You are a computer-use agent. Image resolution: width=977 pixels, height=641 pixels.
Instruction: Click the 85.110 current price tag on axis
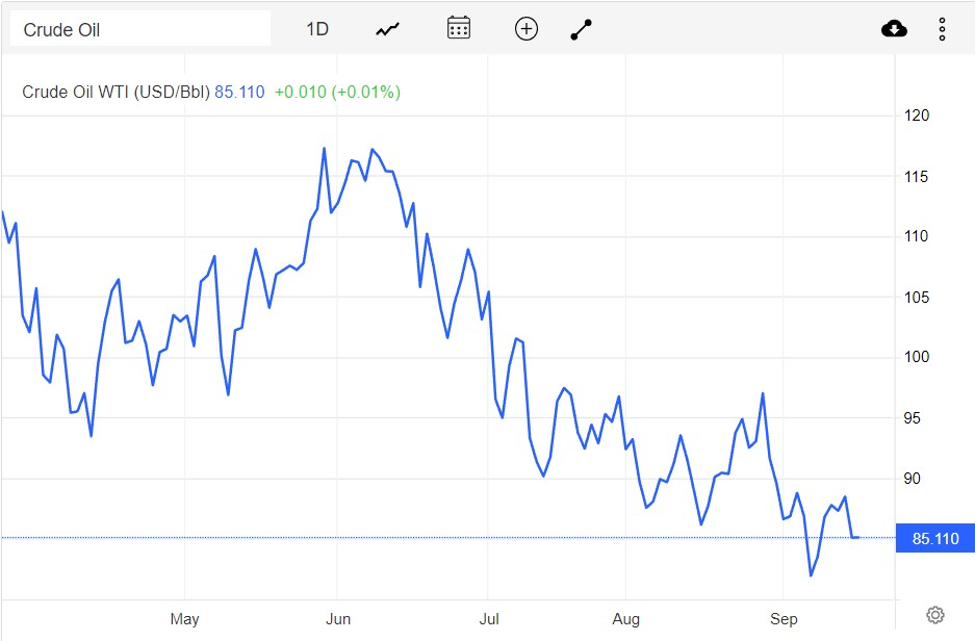coord(935,539)
